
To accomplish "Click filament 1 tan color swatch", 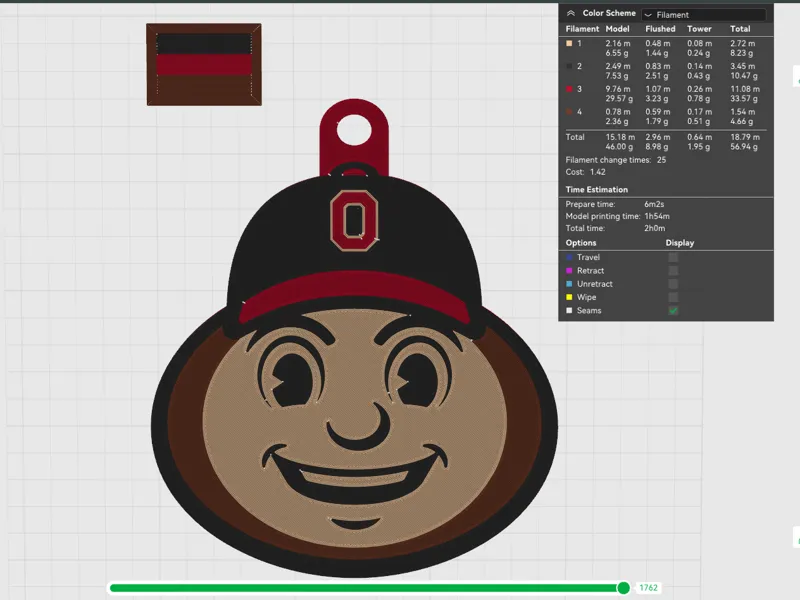I will pos(569,43).
